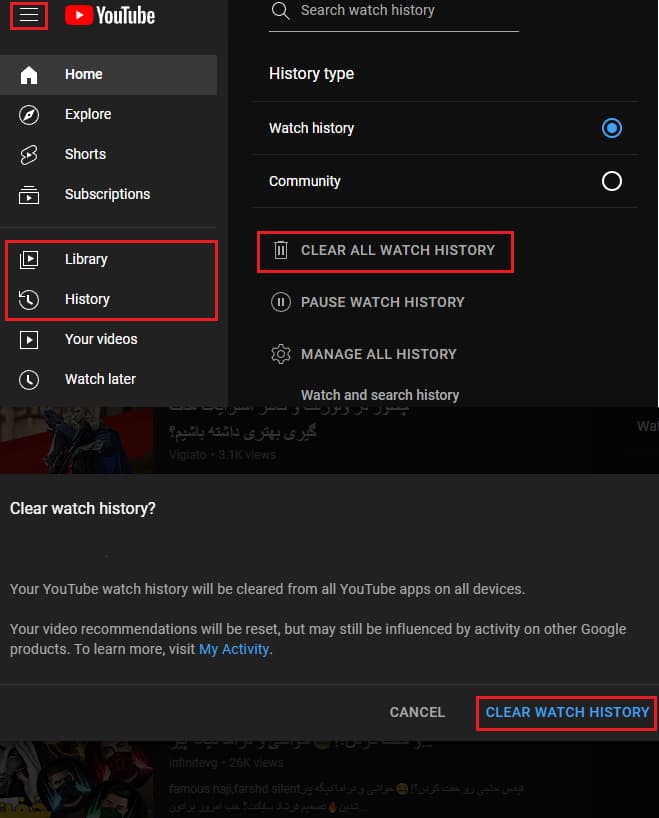Image resolution: width=659 pixels, height=818 pixels.
Task: Click the Library icon in sidebar
Action: tap(29, 259)
